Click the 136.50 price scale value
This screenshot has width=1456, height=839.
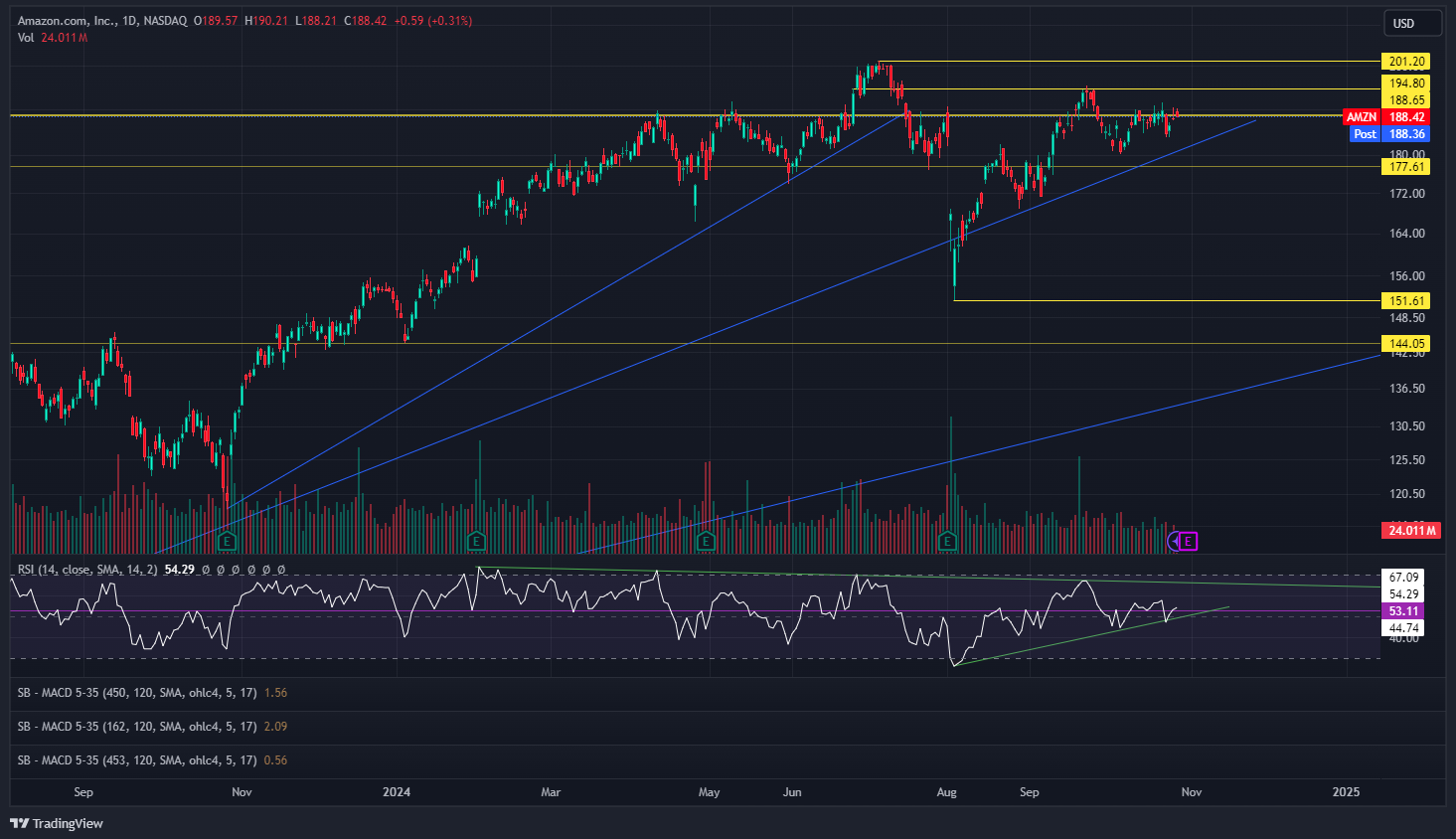pos(1407,389)
